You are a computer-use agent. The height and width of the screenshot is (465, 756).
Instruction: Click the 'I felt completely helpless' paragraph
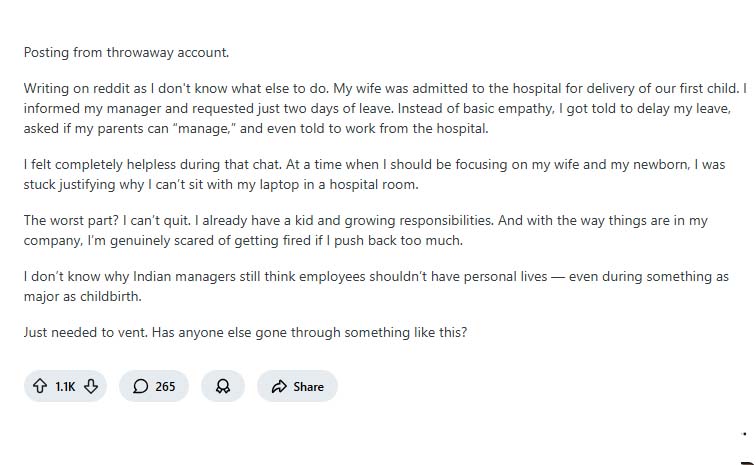coord(380,176)
